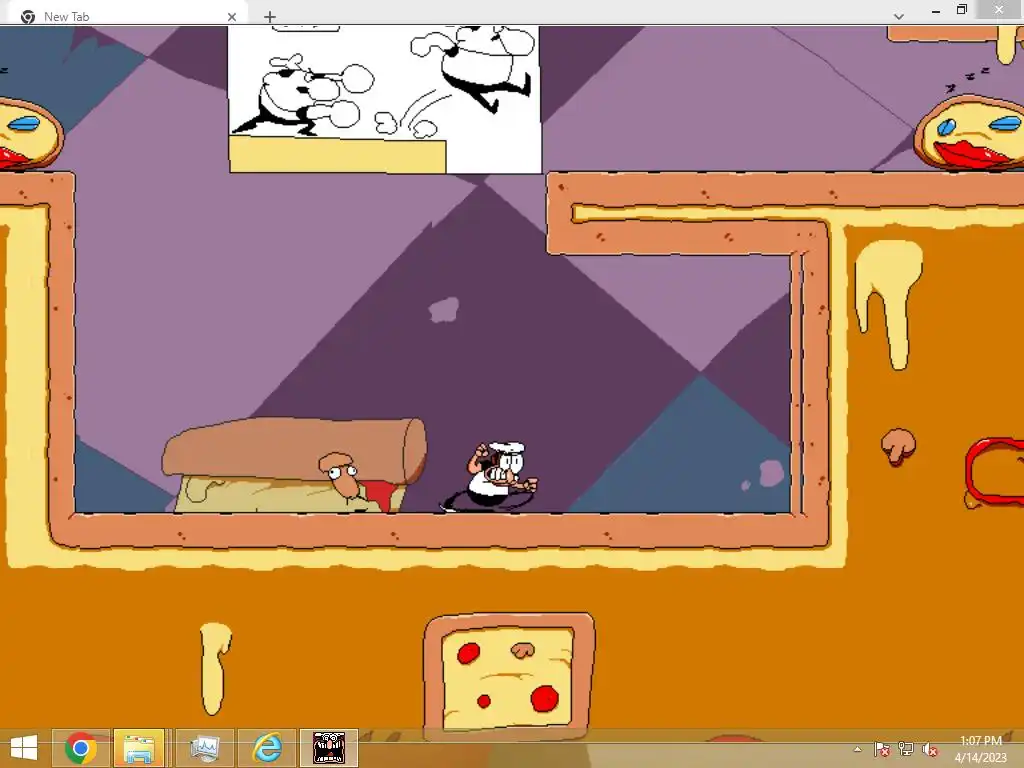Image resolution: width=1024 pixels, height=768 pixels.
Task: Close the New Tab tab
Action: (x=232, y=17)
